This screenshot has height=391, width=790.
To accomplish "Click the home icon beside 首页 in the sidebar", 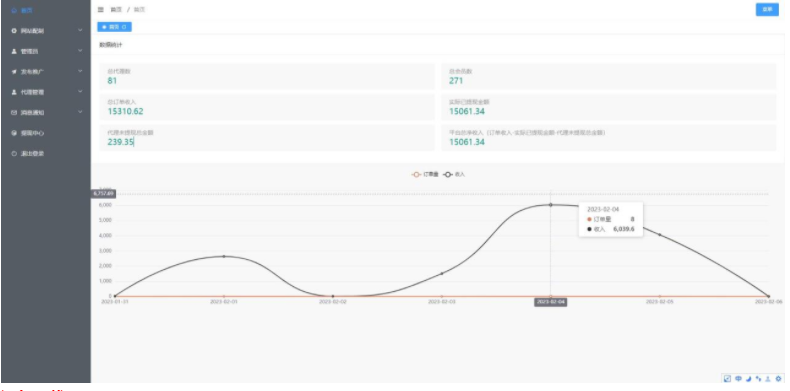I will (x=14, y=10).
